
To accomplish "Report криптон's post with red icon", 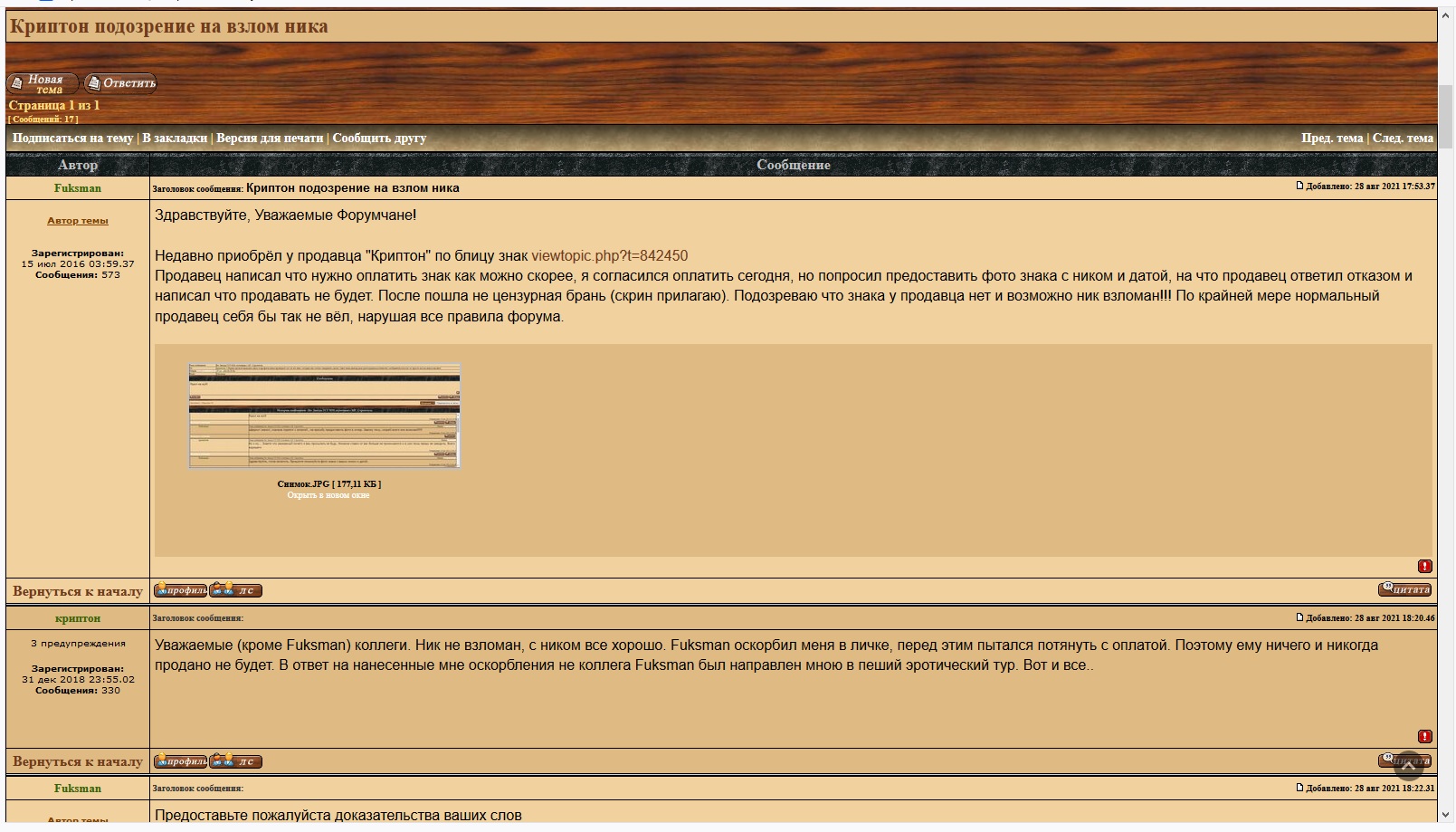I will pyautogui.click(x=1424, y=736).
